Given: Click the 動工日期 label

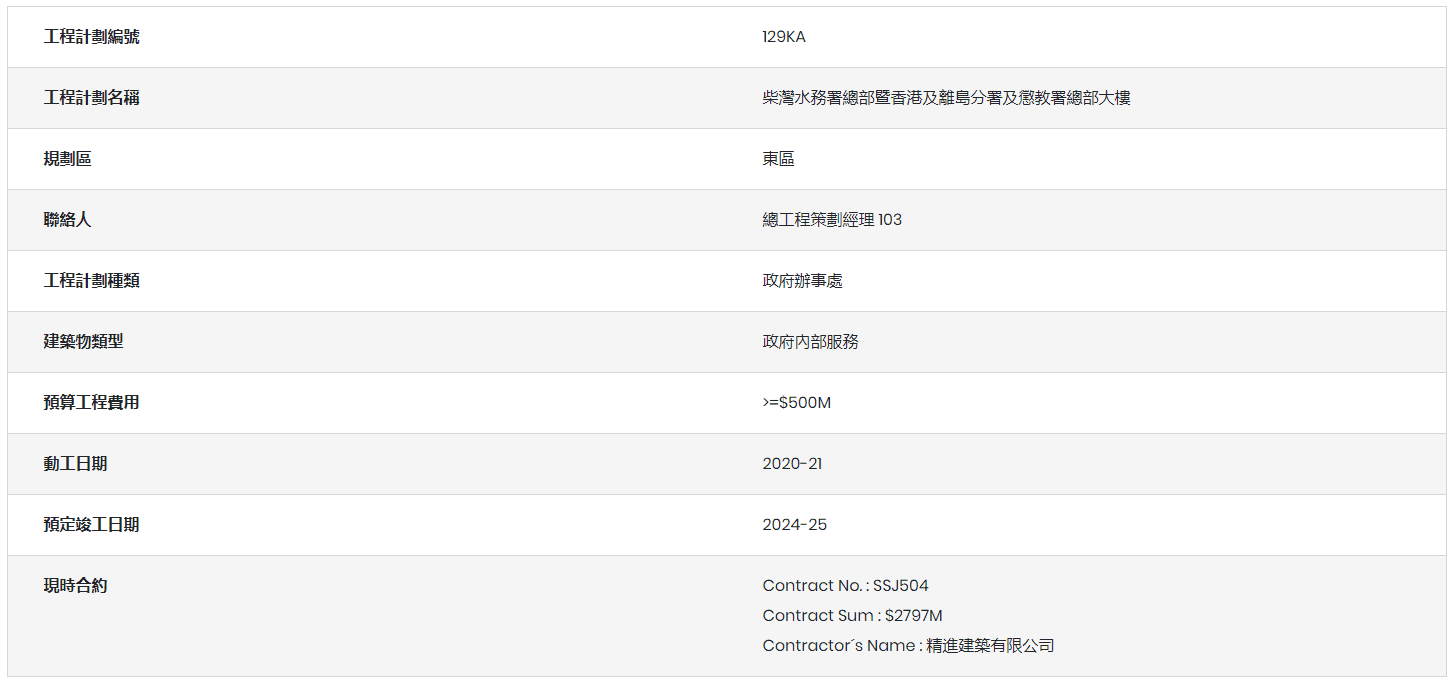Looking at the screenshot, I should (x=75, y=464).
